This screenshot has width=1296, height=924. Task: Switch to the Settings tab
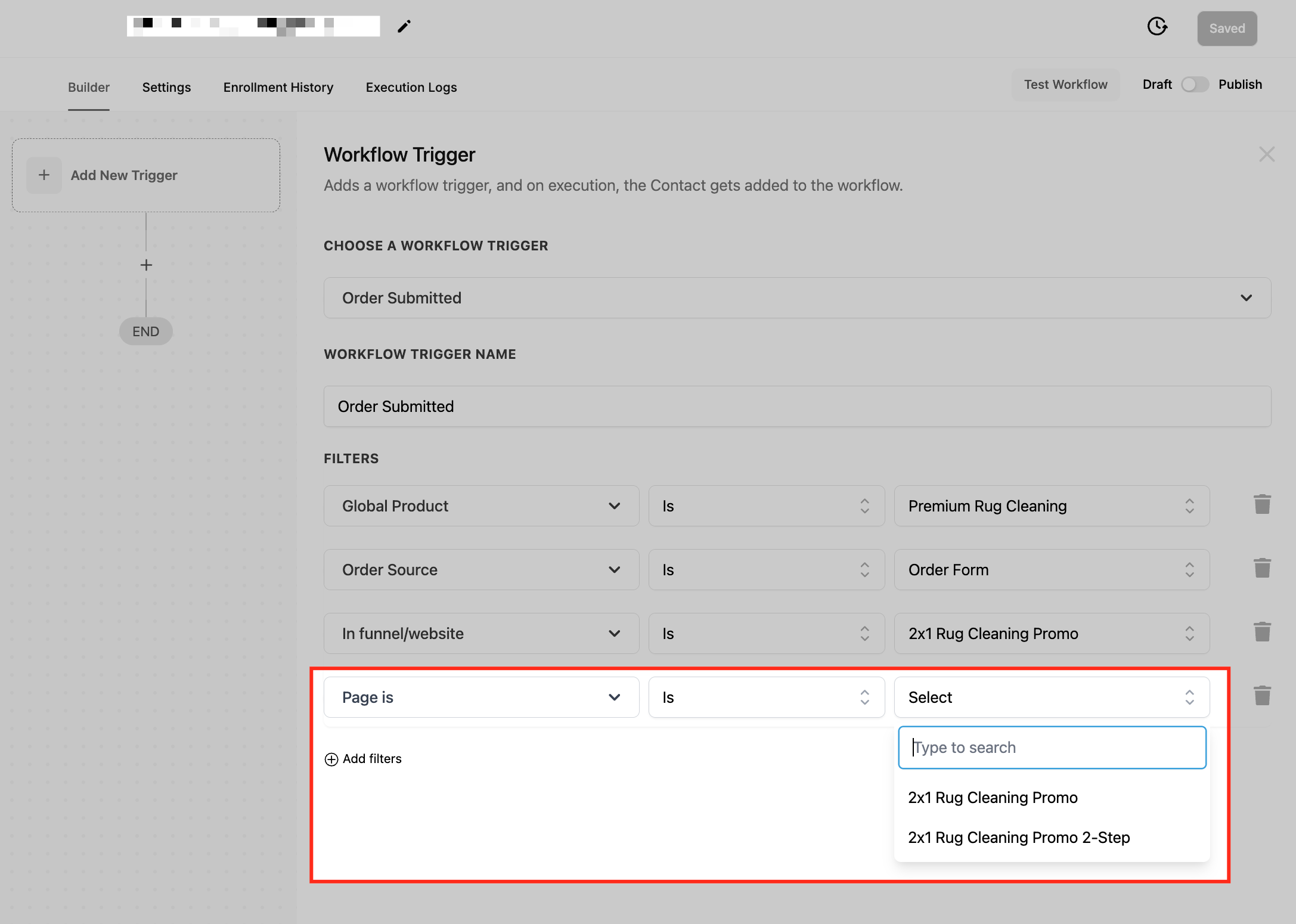coord(166,87)
